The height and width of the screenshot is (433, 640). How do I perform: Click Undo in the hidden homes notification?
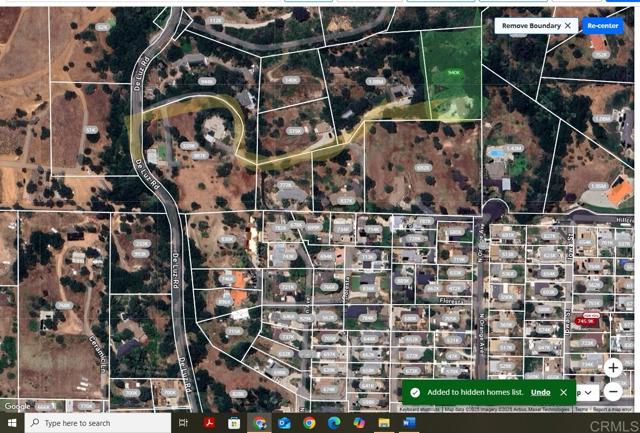coord(540,393)
